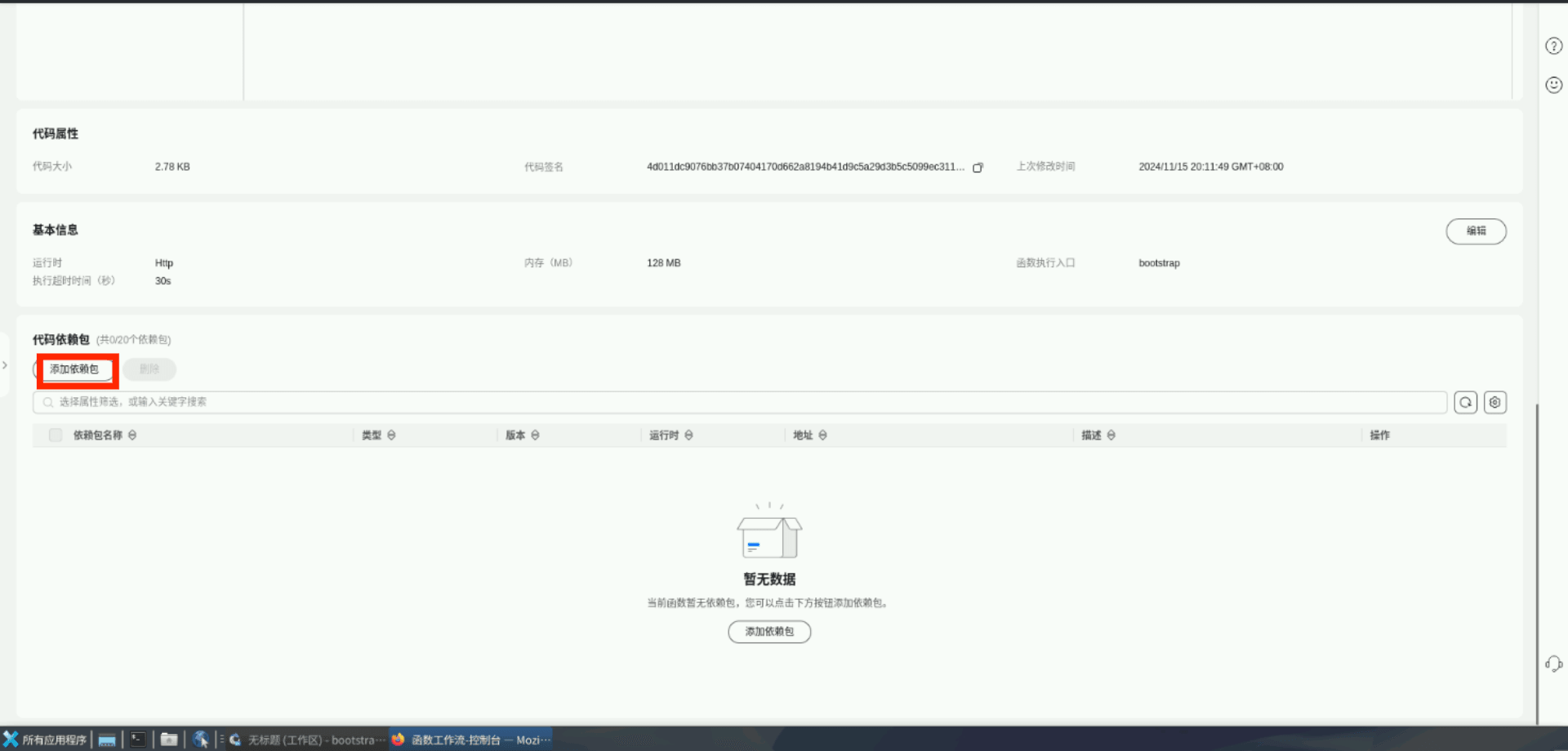The height and width of the screenshot is (751, 1568).
Task: Sort by 类型 column icon
Action: coord(391,436)
